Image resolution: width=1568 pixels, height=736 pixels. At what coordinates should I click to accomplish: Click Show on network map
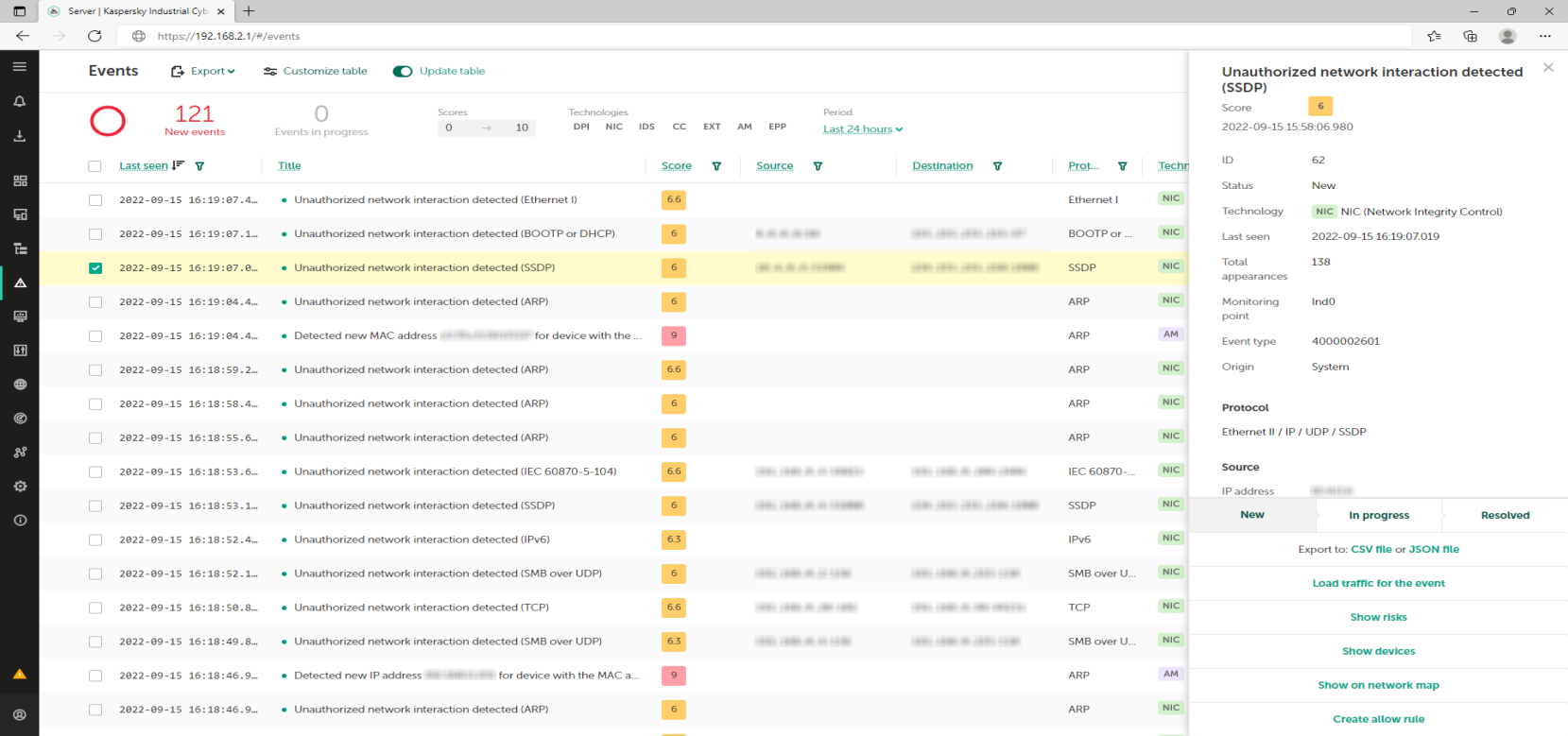(1378, 685)
